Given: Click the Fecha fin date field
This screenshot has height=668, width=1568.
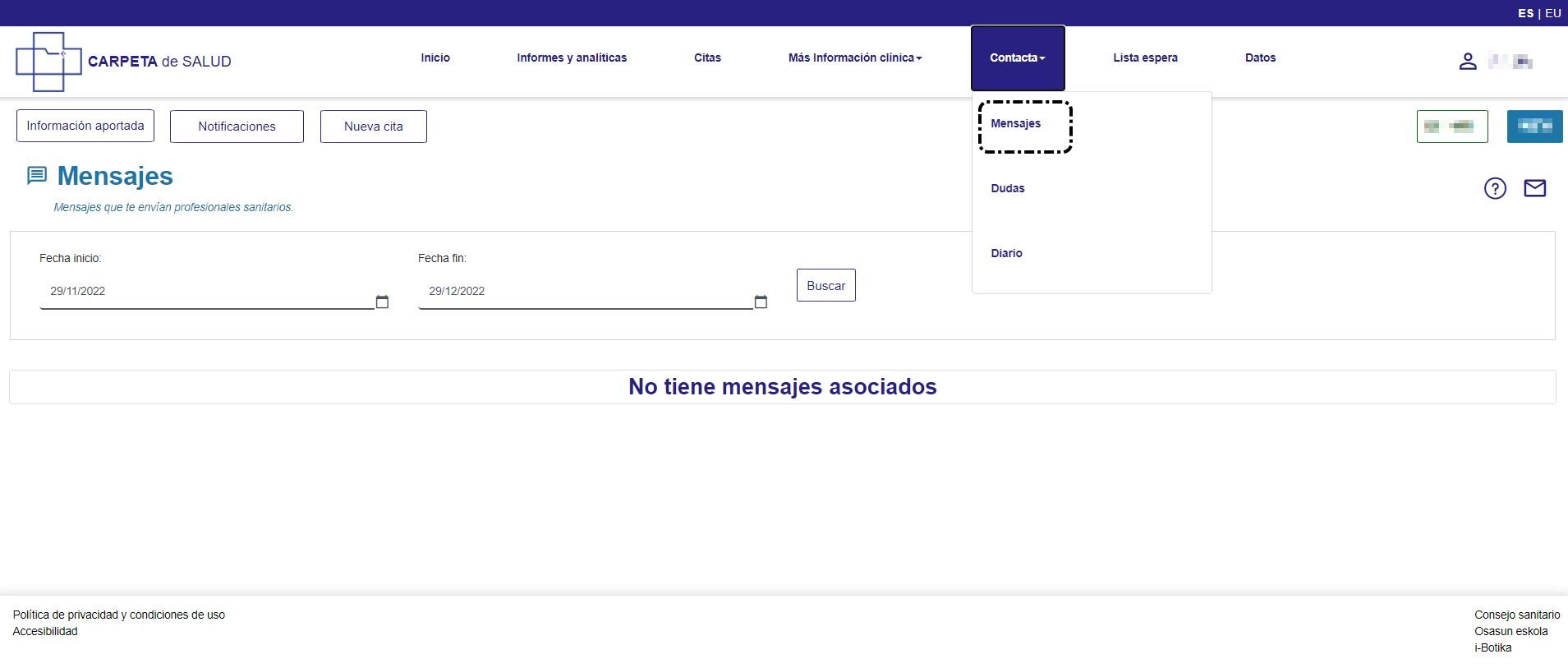Looking at the screenshot, I should (x=586, y=292).
